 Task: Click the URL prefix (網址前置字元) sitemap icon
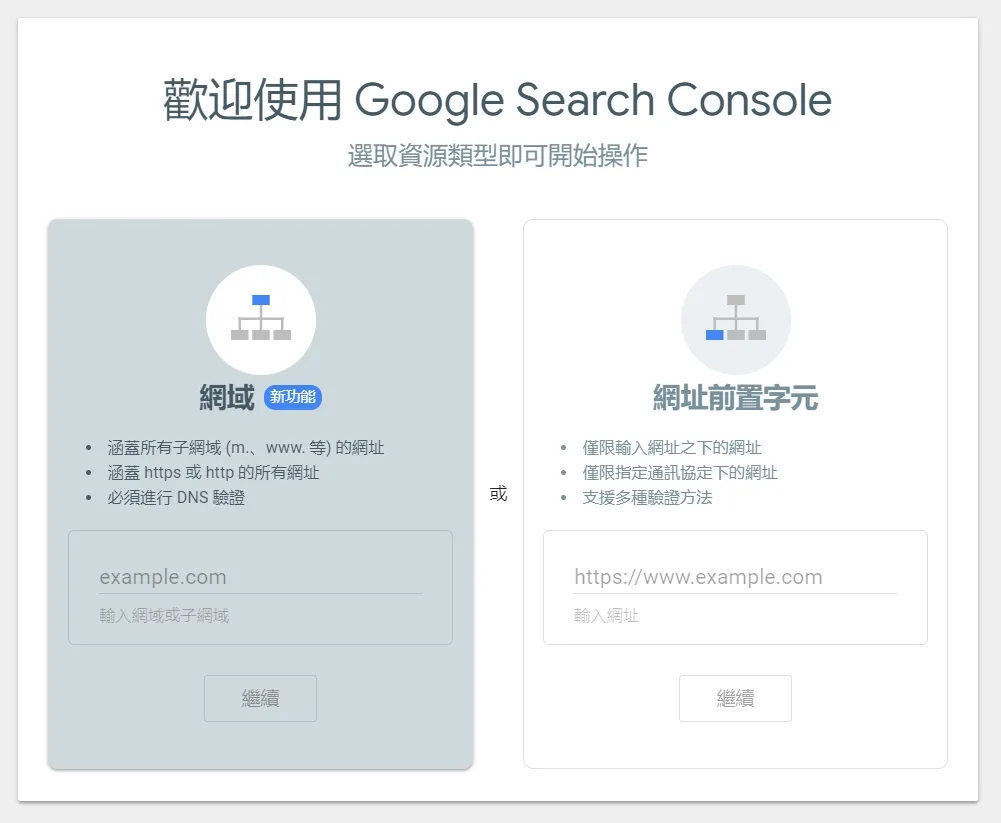[x=735, y=319]
